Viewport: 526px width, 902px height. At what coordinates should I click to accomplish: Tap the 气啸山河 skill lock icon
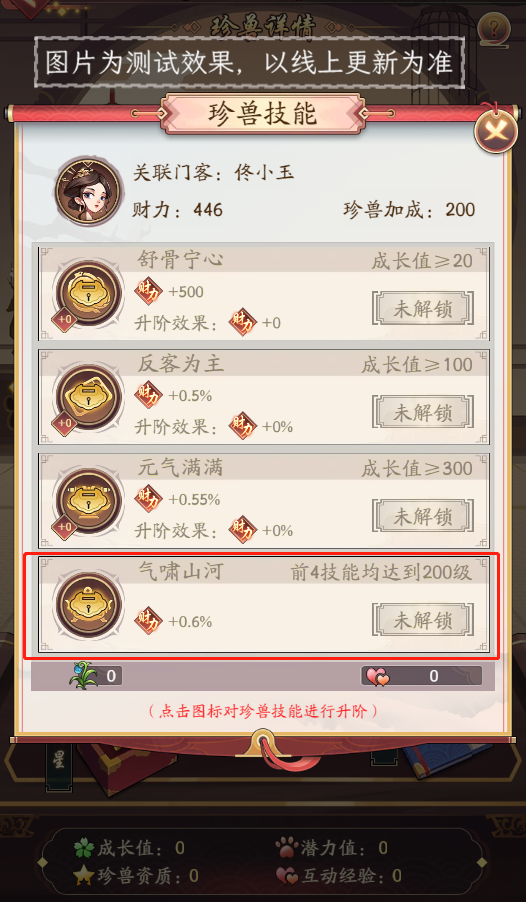88,604
